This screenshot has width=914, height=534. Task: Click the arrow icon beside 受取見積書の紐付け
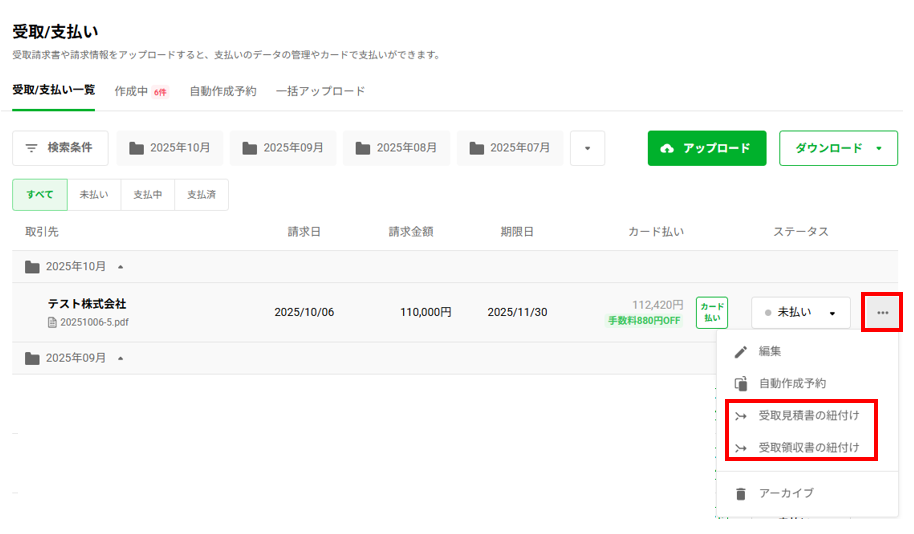coord(741,416)
